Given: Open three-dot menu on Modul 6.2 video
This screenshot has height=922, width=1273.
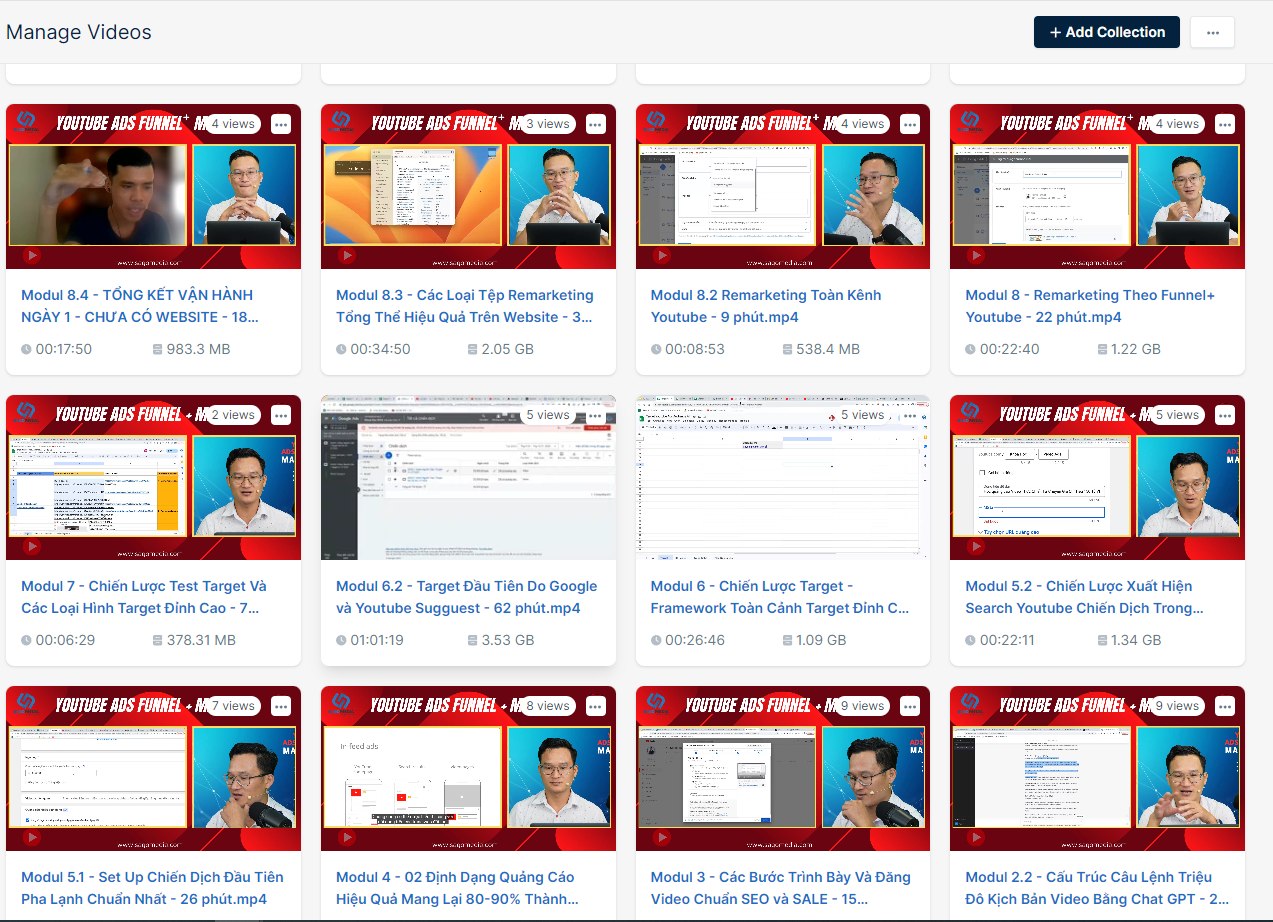Looking at the screenshot, I should tap(596, 415).
